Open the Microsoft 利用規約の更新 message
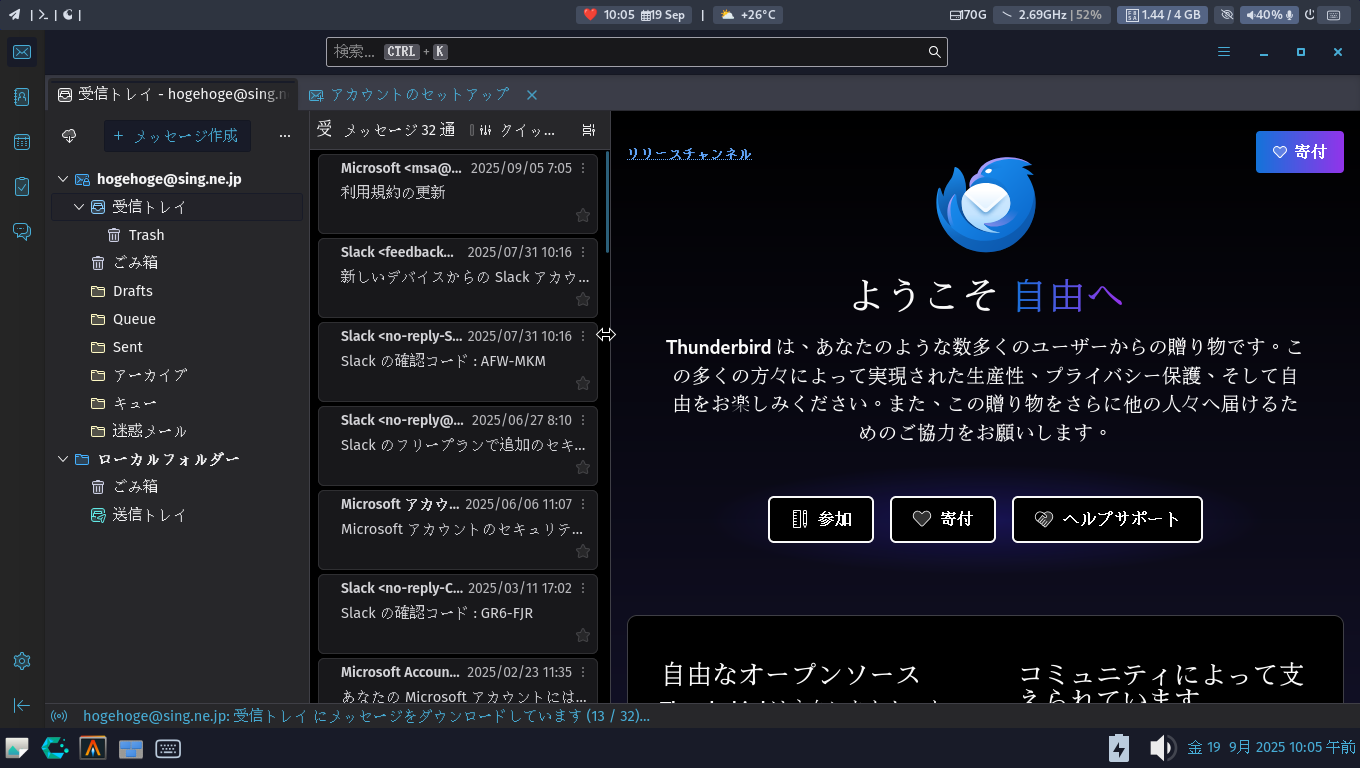 pos(458,193)
